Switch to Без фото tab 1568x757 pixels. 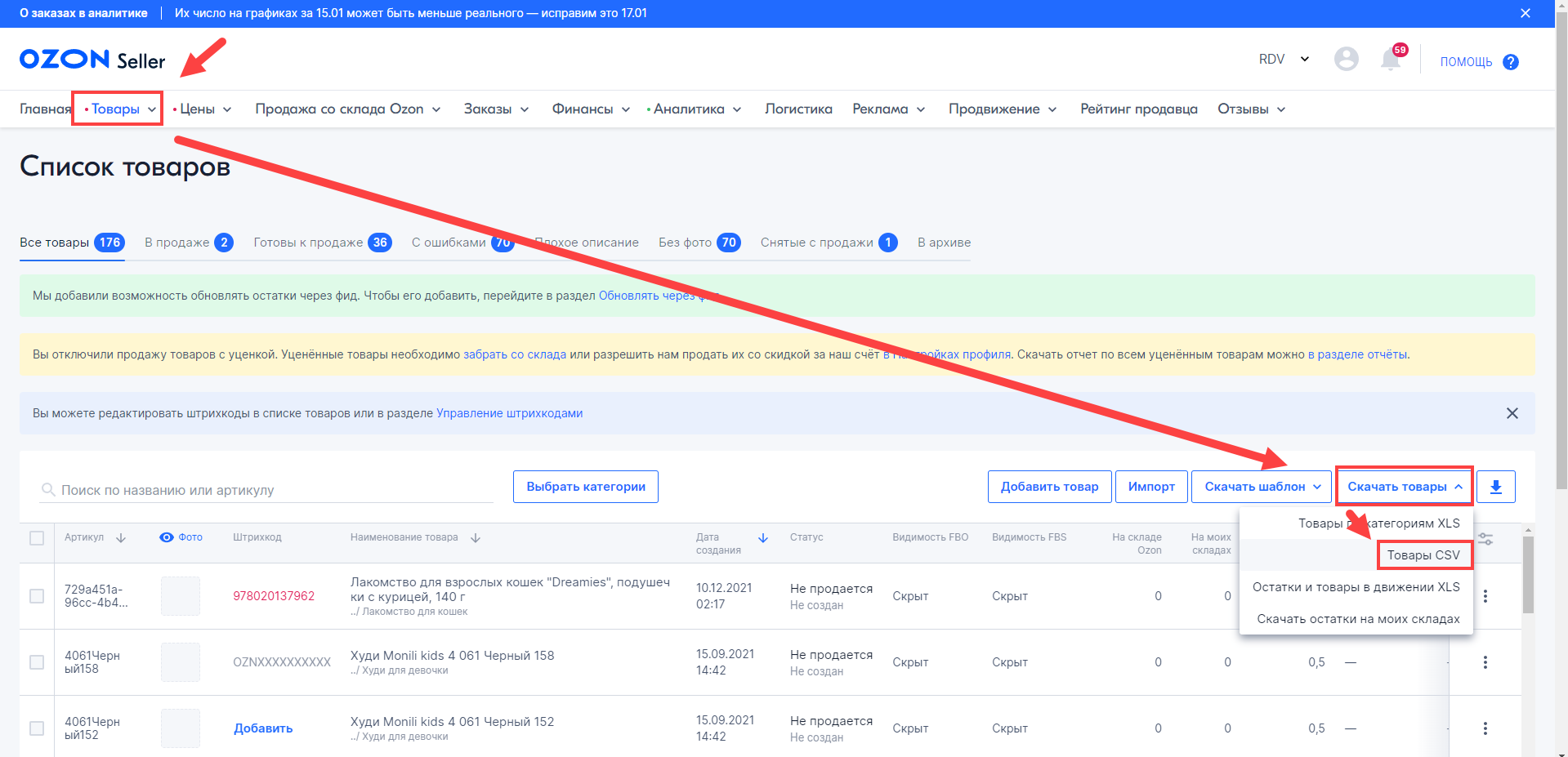pyautogui.click(x=699, y=243)
